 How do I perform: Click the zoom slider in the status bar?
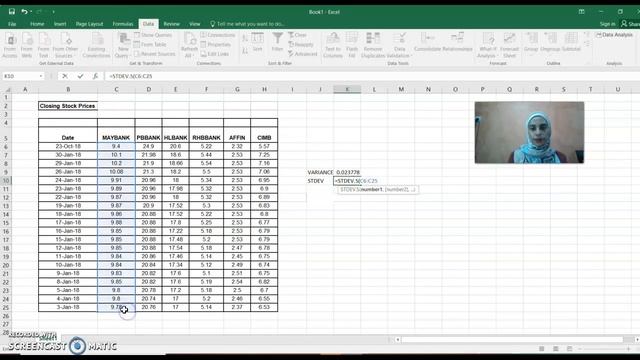click(x=604, y=349)
